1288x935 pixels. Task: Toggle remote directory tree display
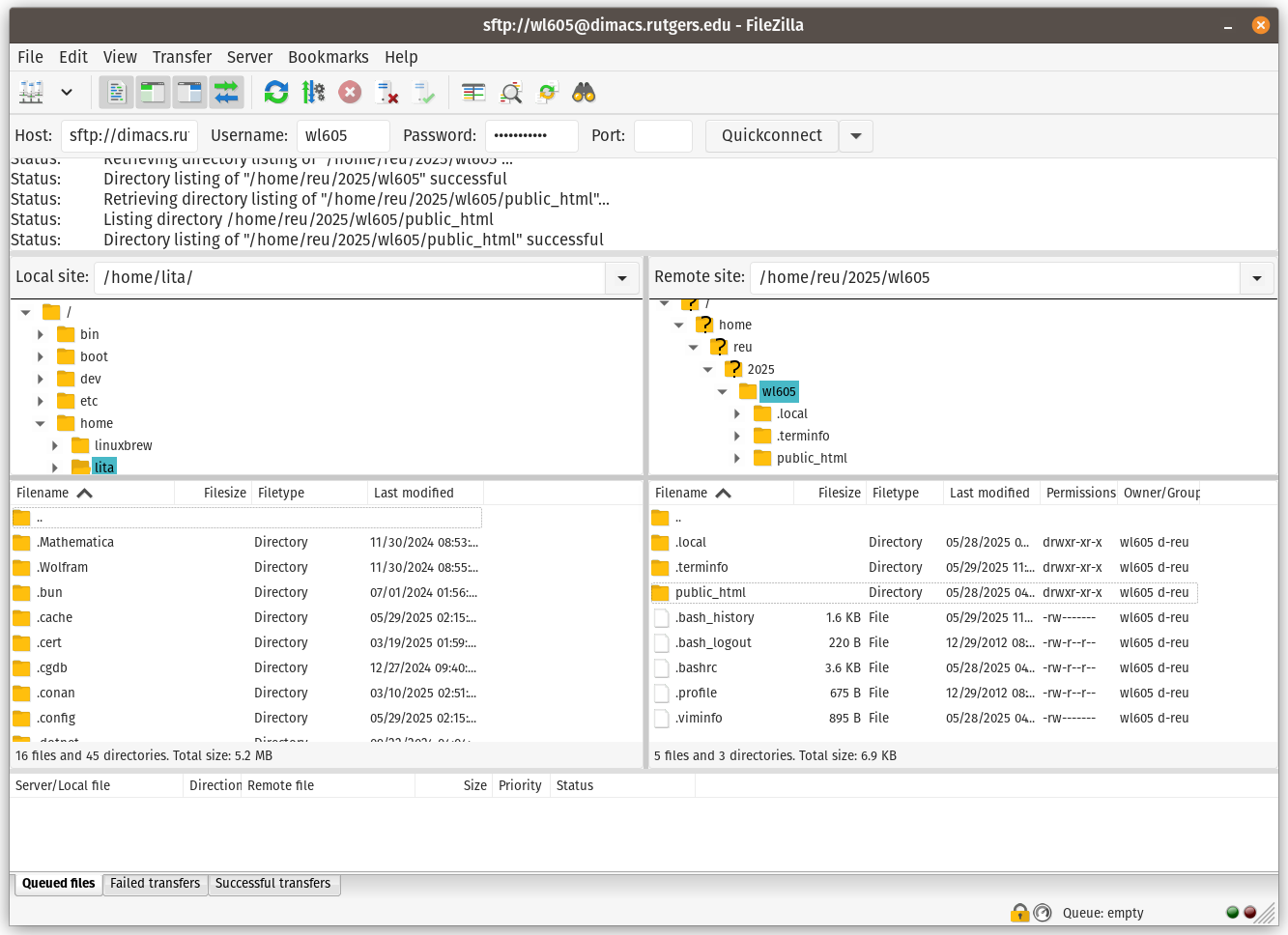[189, 93]
